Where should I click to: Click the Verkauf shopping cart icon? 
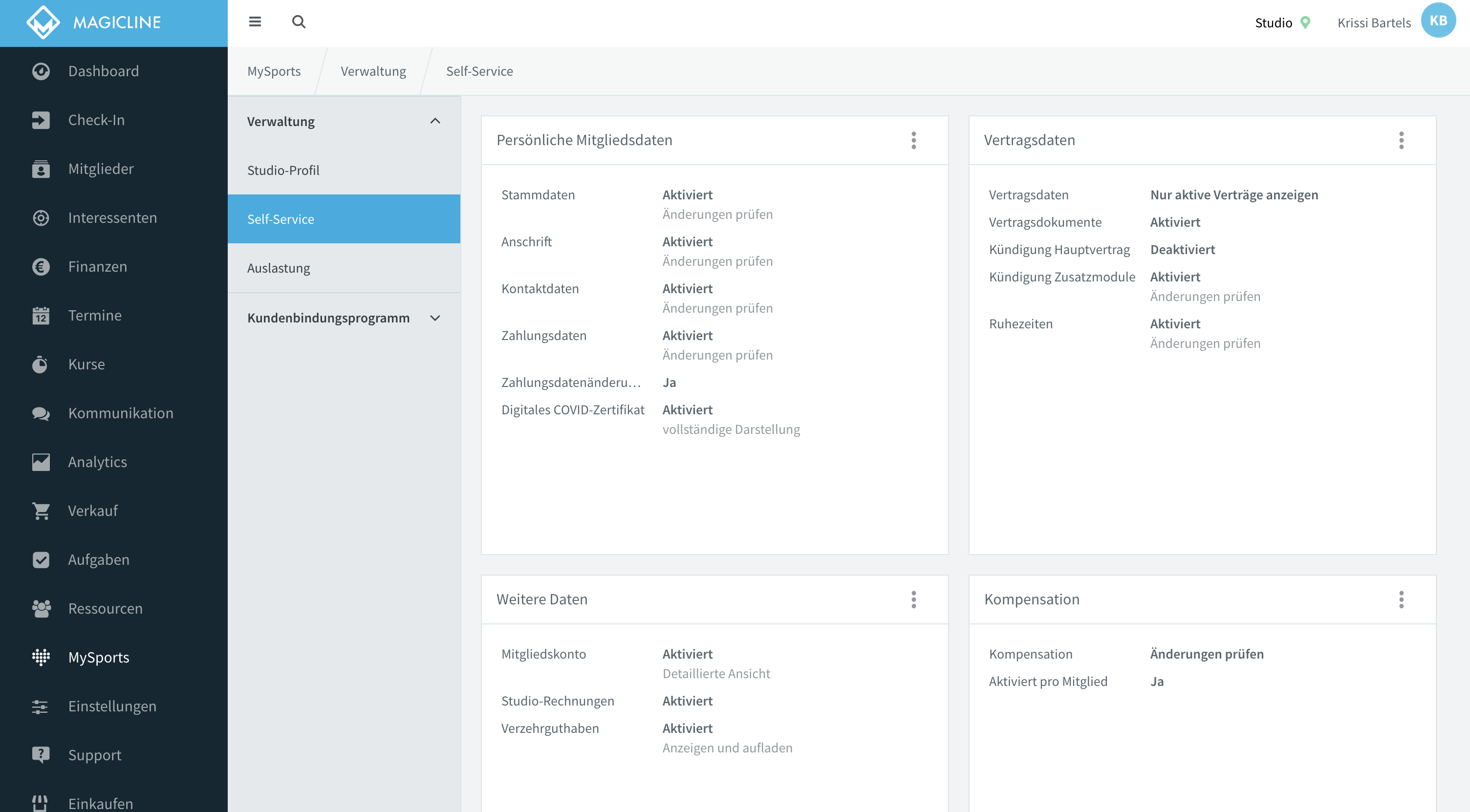click(x=41, y=511)
